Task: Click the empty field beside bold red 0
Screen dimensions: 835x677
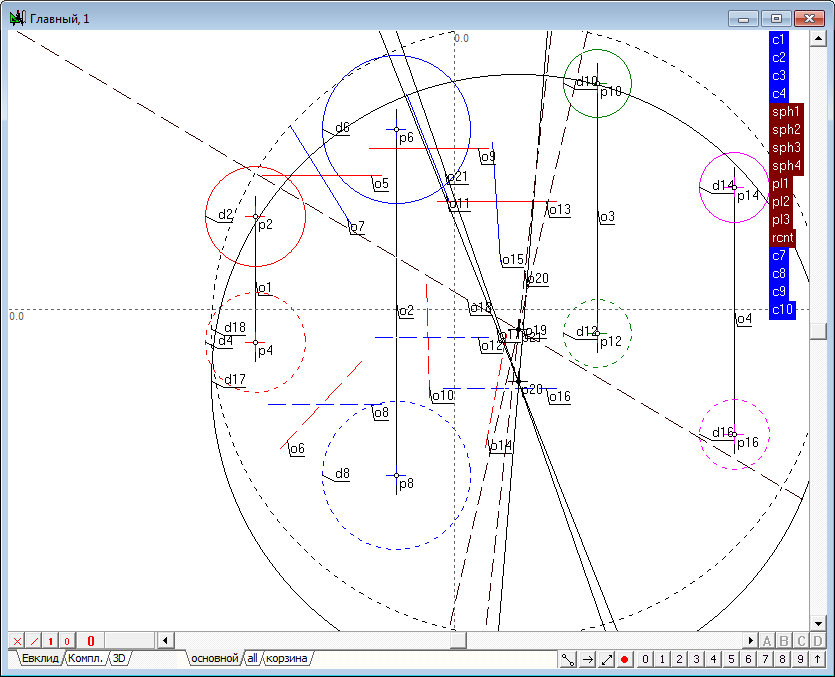Action: click(129, 641)
